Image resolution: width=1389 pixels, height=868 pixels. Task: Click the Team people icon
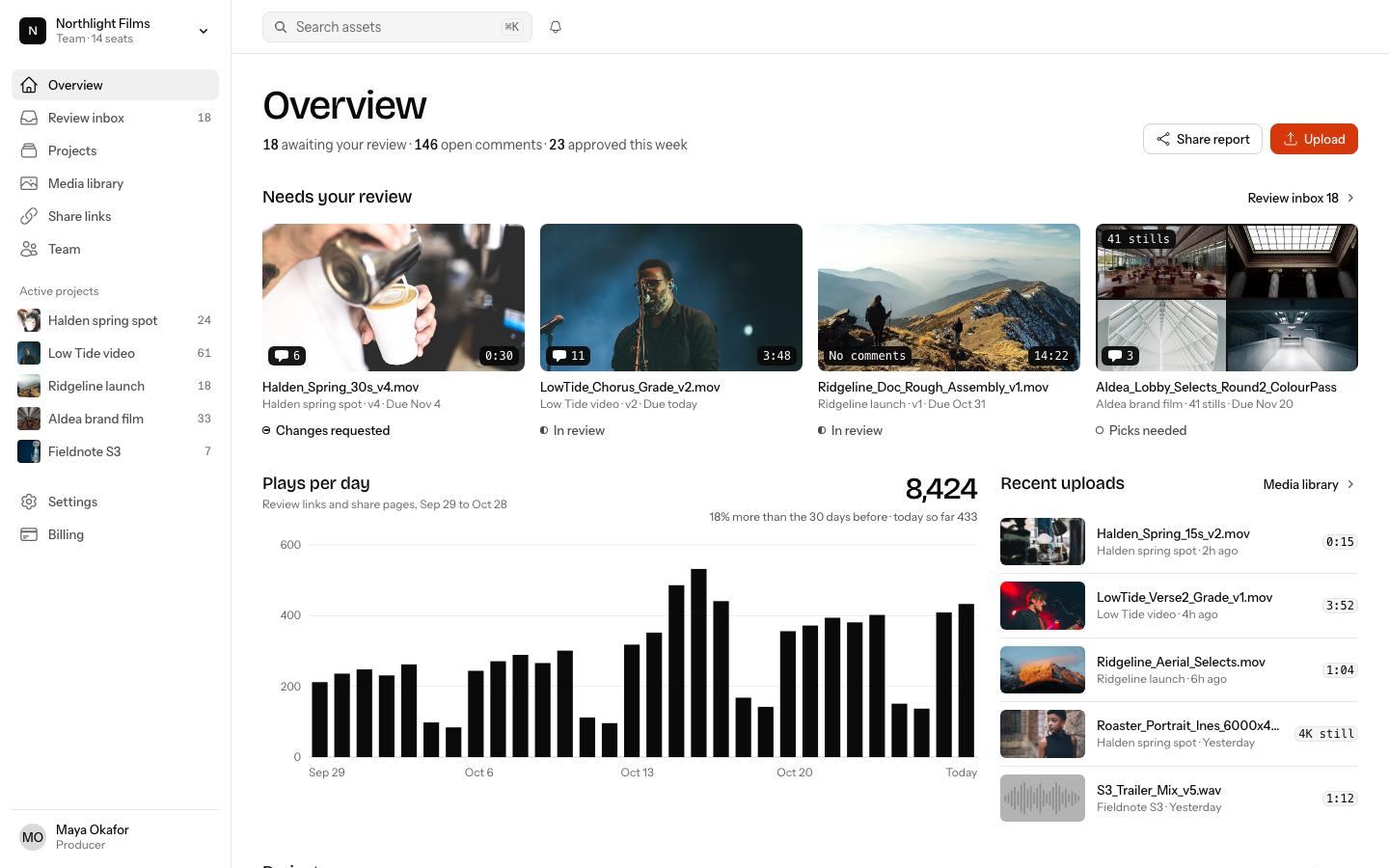pos(29,249)
